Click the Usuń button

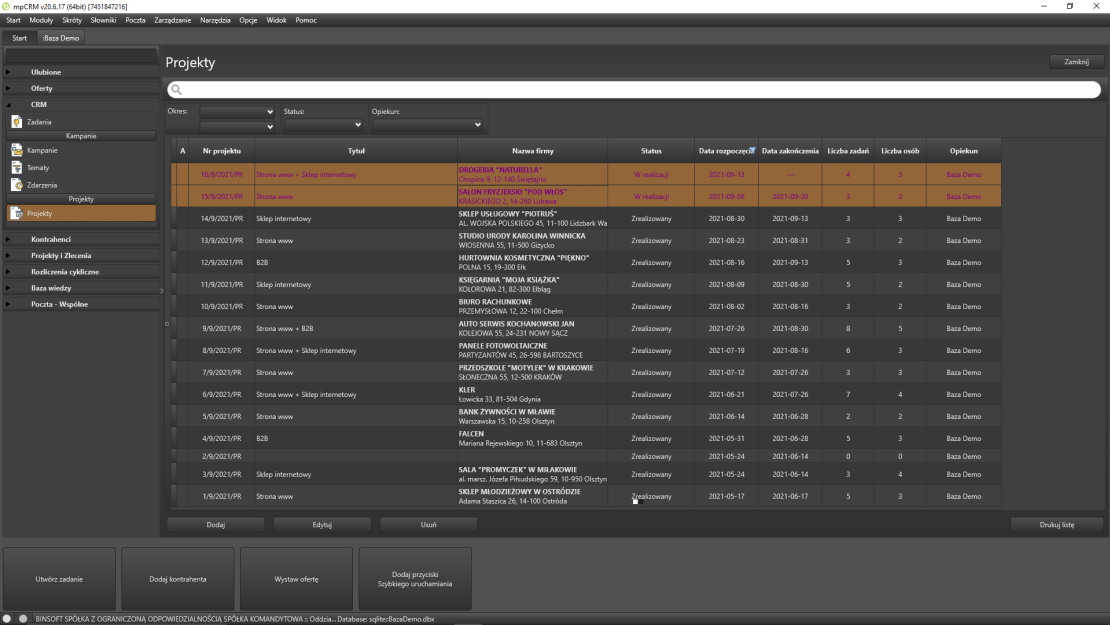click(428, 525)
